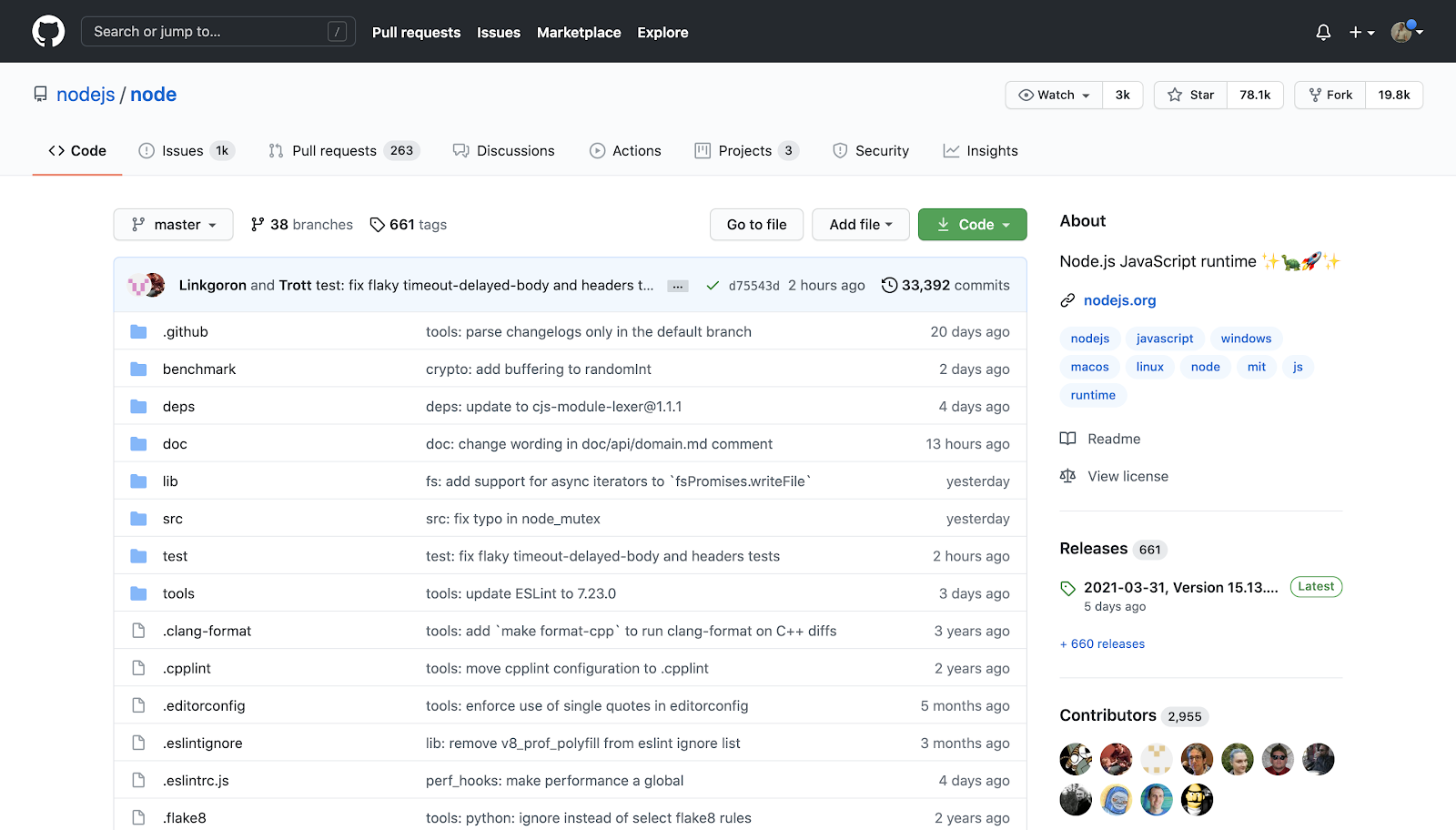Open the notifications bell

pos(1322,31)
